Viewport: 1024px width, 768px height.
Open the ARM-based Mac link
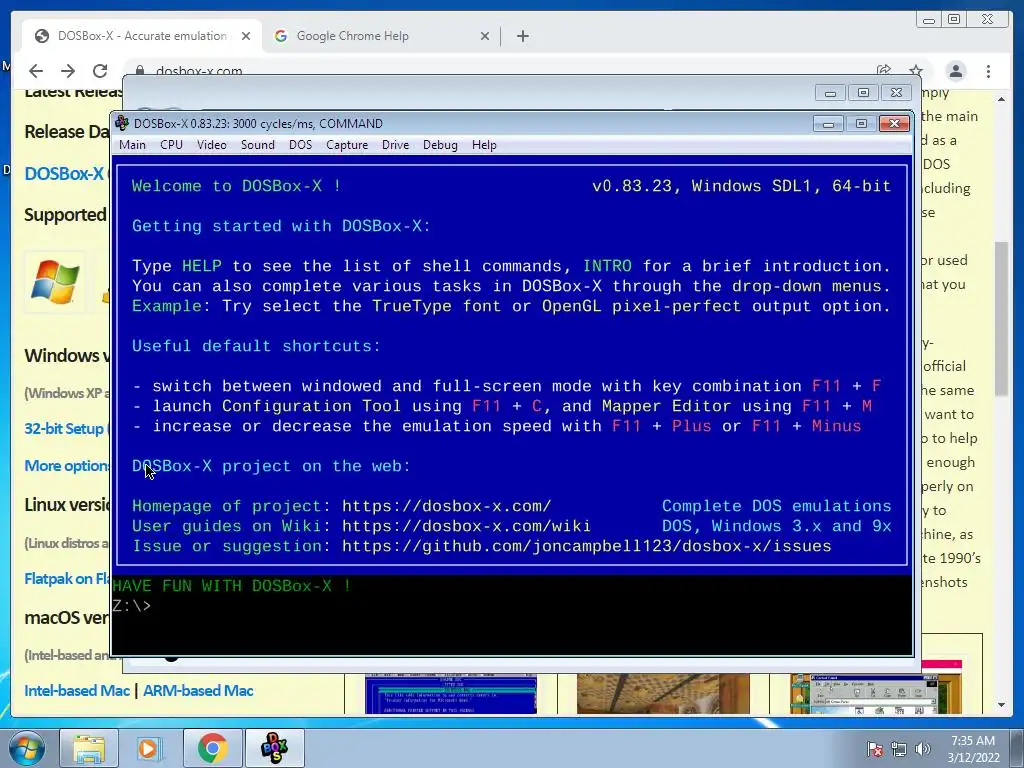(x=199, y=690)
